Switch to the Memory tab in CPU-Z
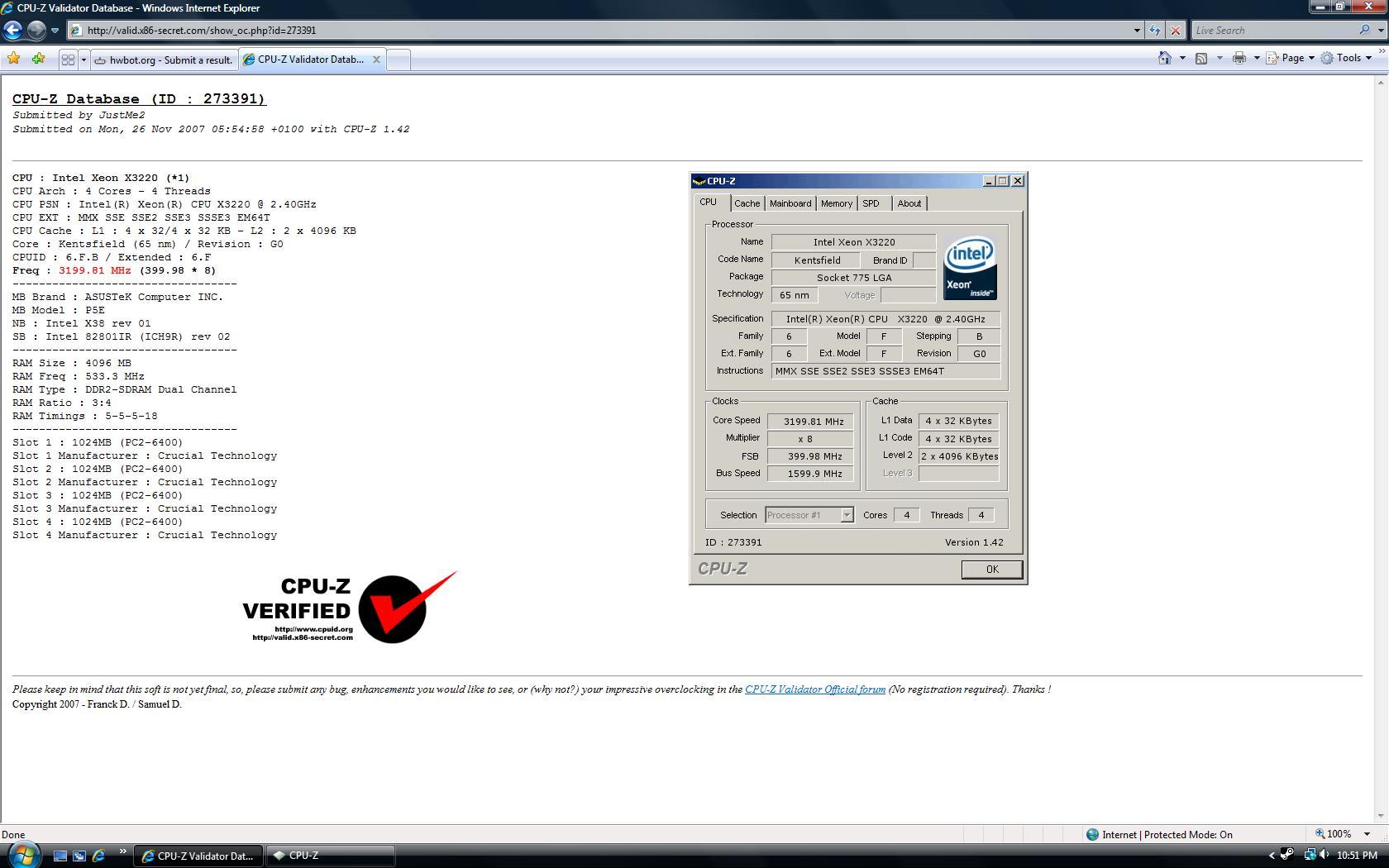 pyautogui.click(x=837, y=203)
